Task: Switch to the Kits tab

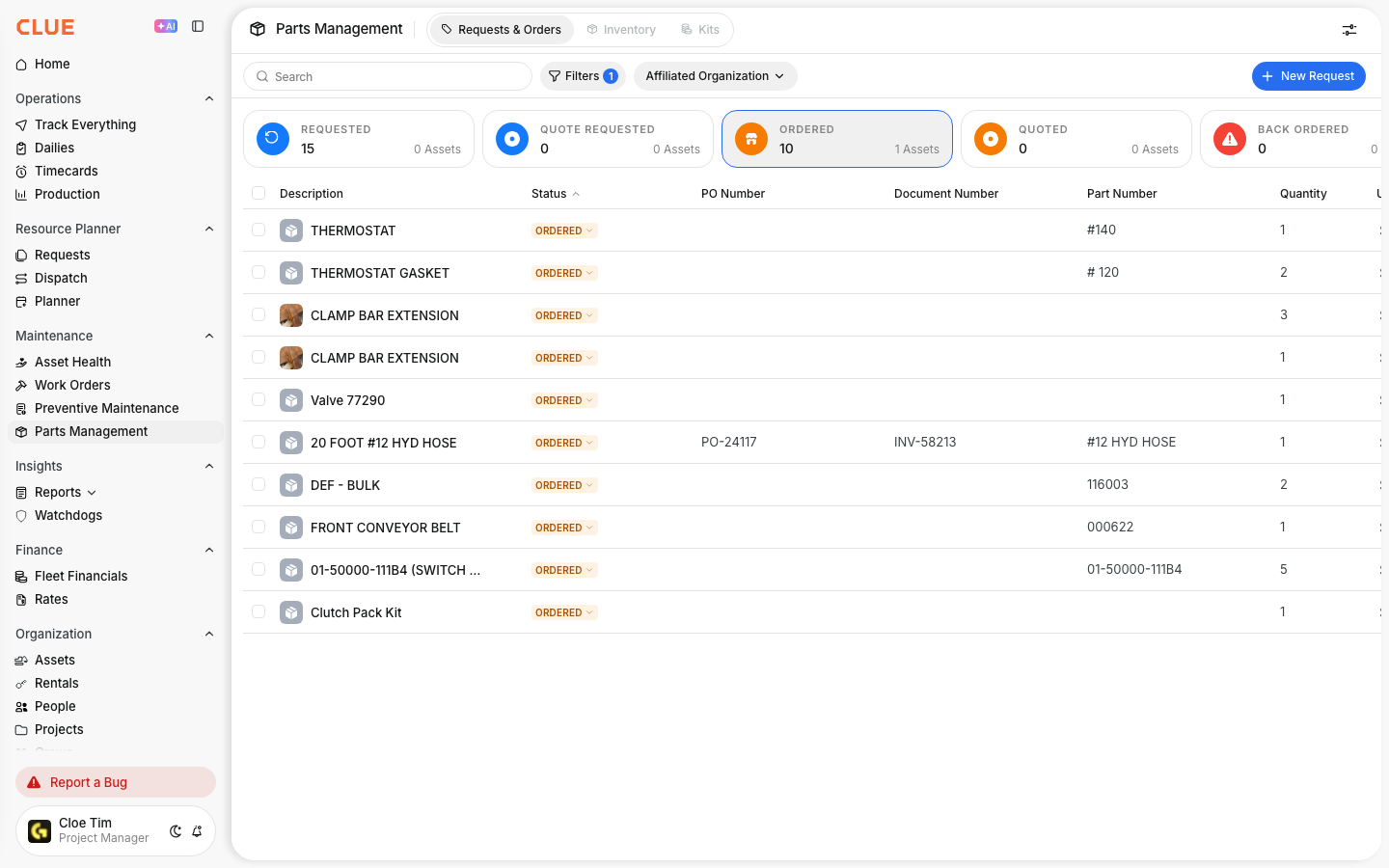Action: (x=700, y=30)
